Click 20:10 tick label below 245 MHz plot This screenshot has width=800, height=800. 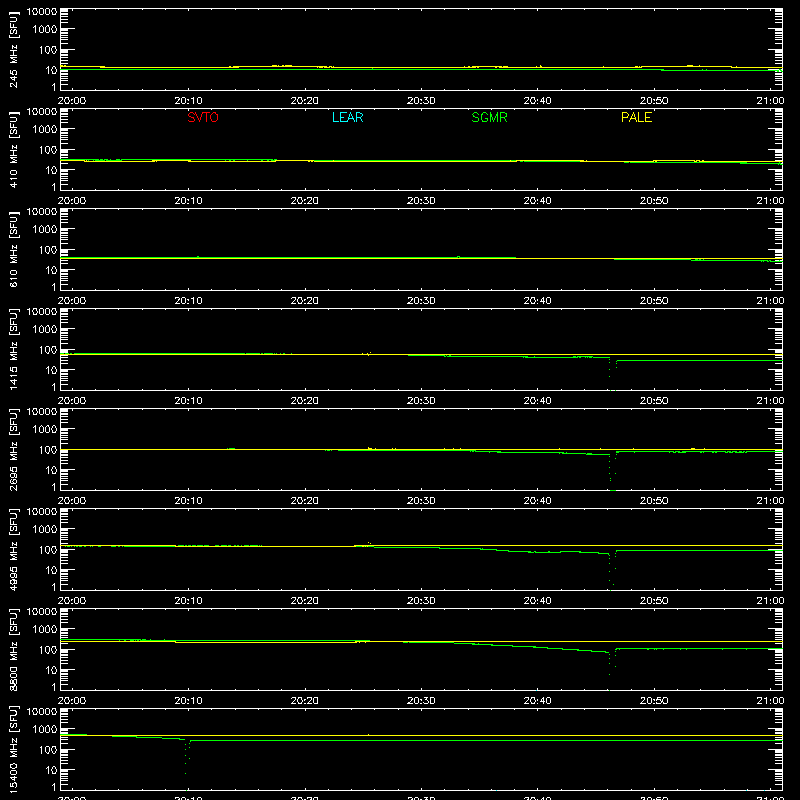click(x=188, y=101)
